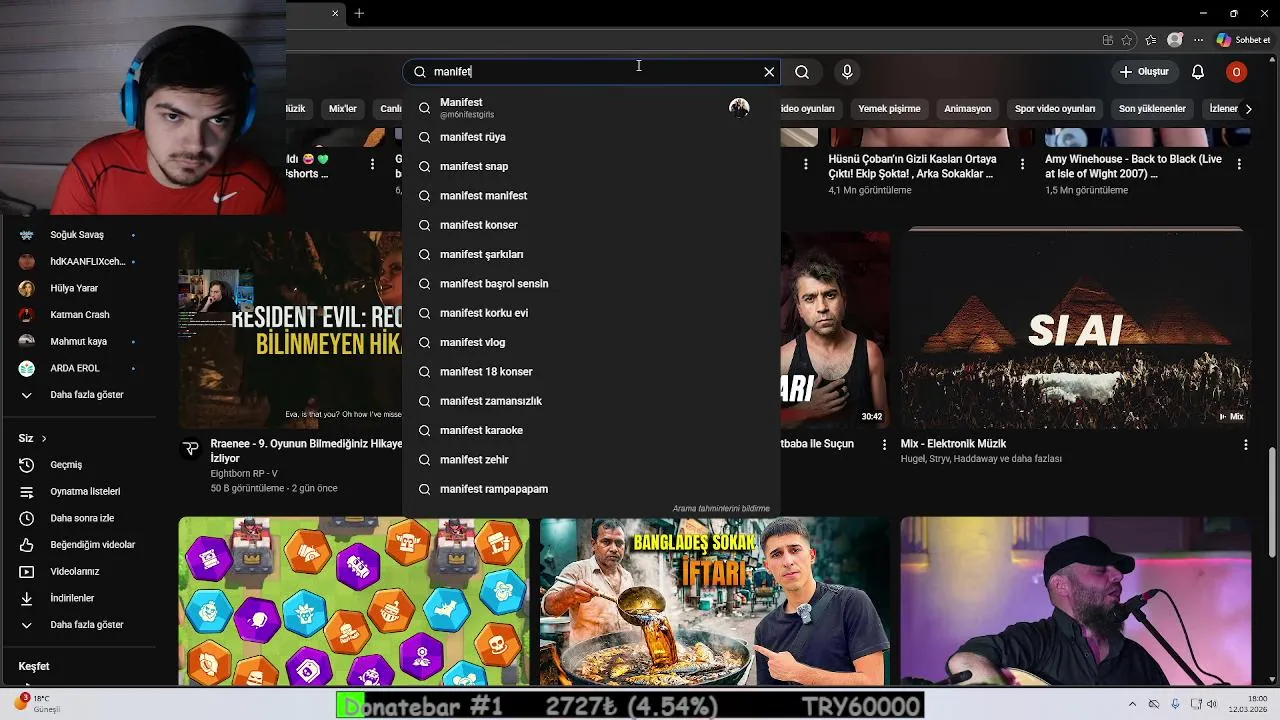
Task: Open the Soğuk Savaş subscription channel
Action: 78,235
